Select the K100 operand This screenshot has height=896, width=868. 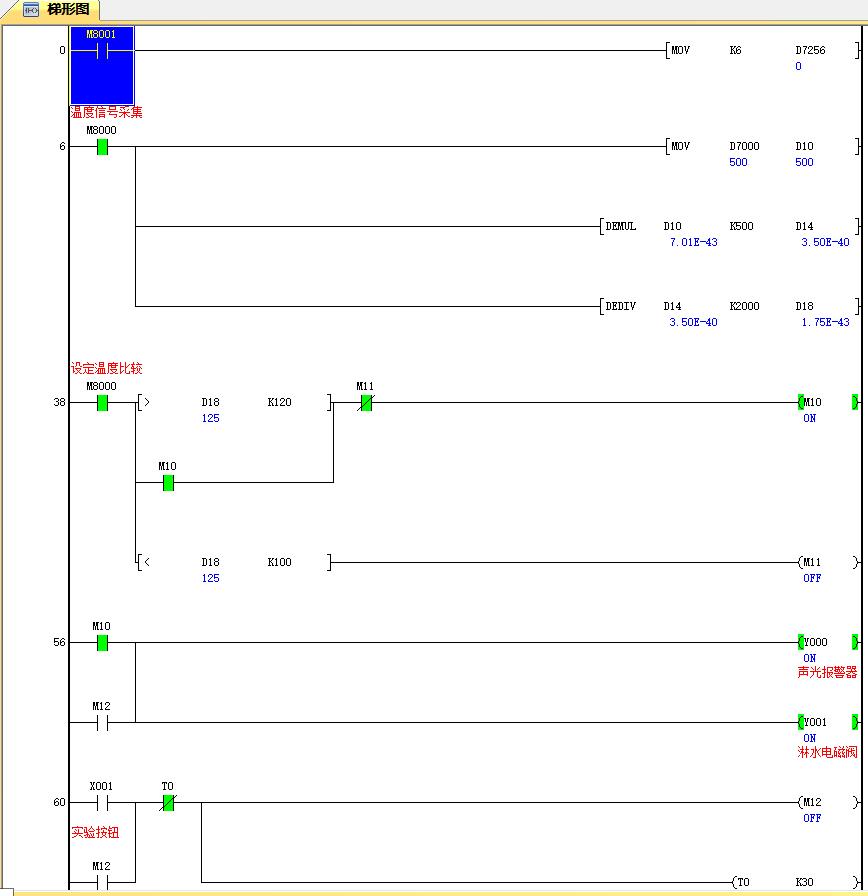tap(279, 562)
